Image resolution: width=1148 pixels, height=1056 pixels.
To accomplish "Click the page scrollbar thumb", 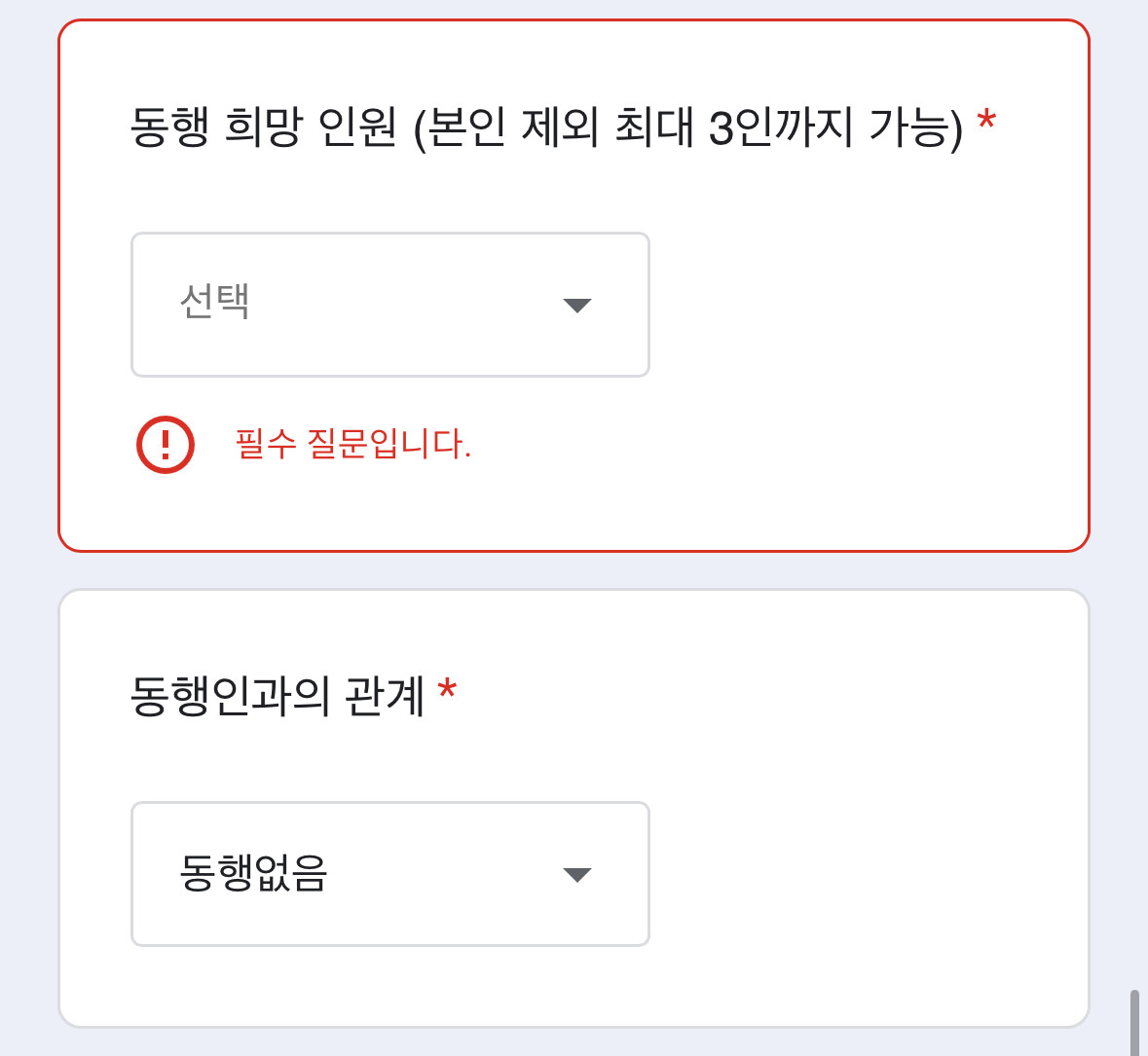I will [1134, 1022].
